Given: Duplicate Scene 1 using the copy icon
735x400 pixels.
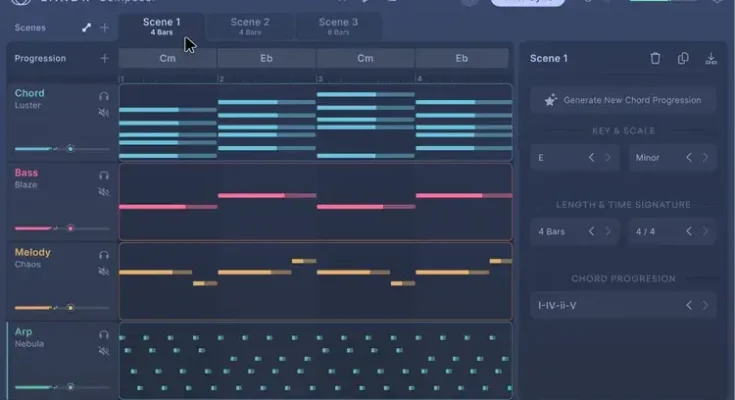Looking at the screenshot, I should point(683,58).
